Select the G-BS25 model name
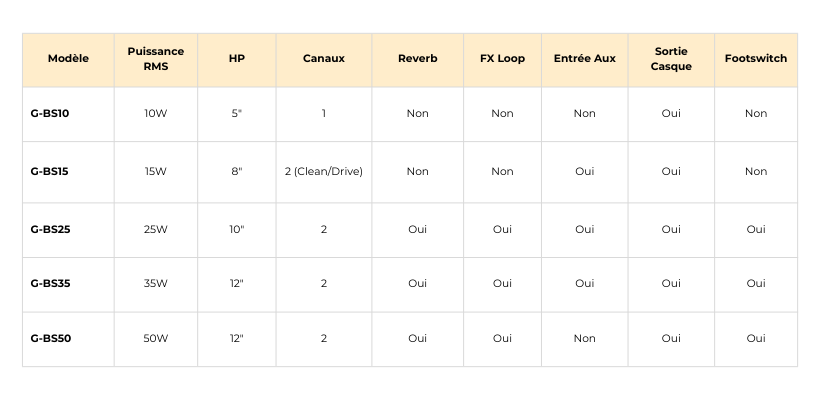 click(x=50, y=229)
